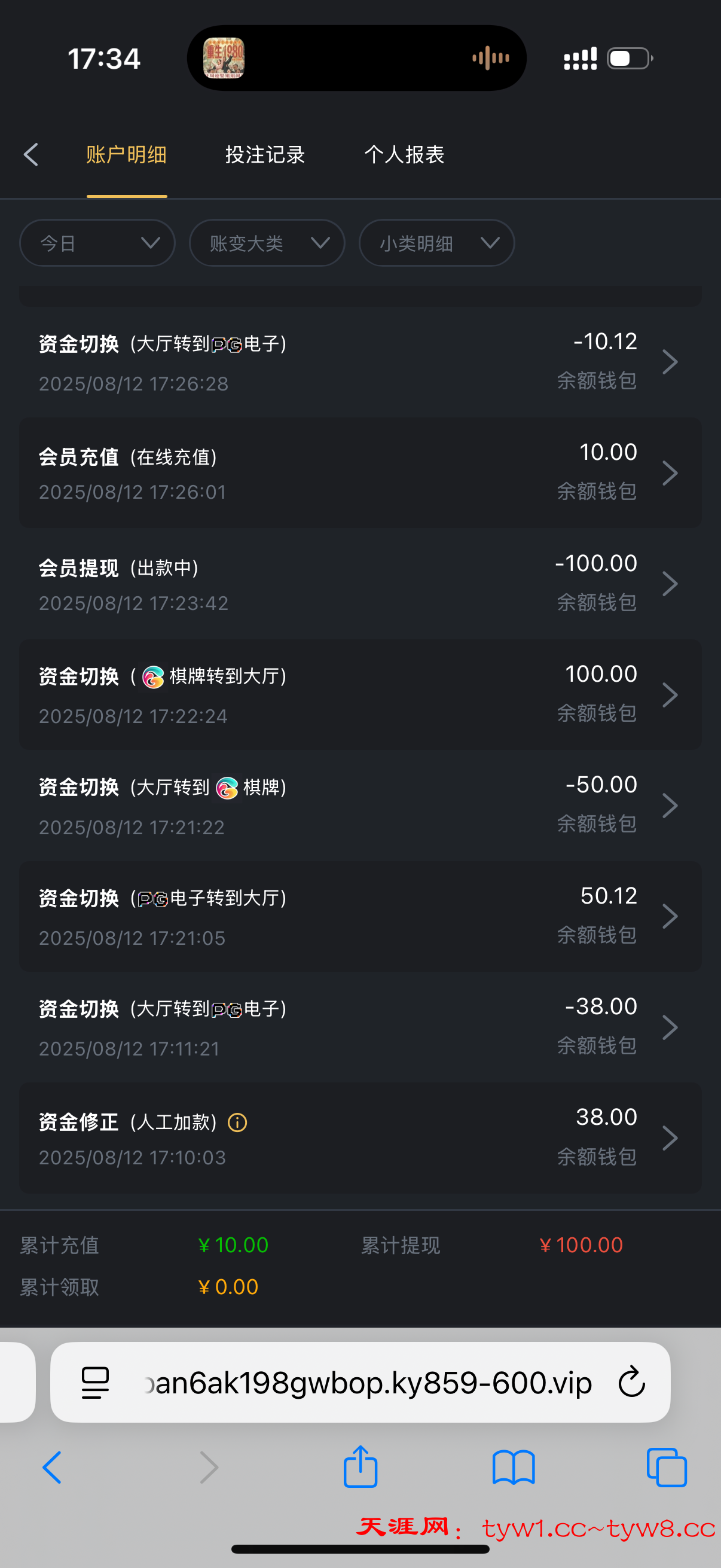The image size is (721, 1568).
Task: Tap the info icon next to 人工加款
Action: point(237,1122)
